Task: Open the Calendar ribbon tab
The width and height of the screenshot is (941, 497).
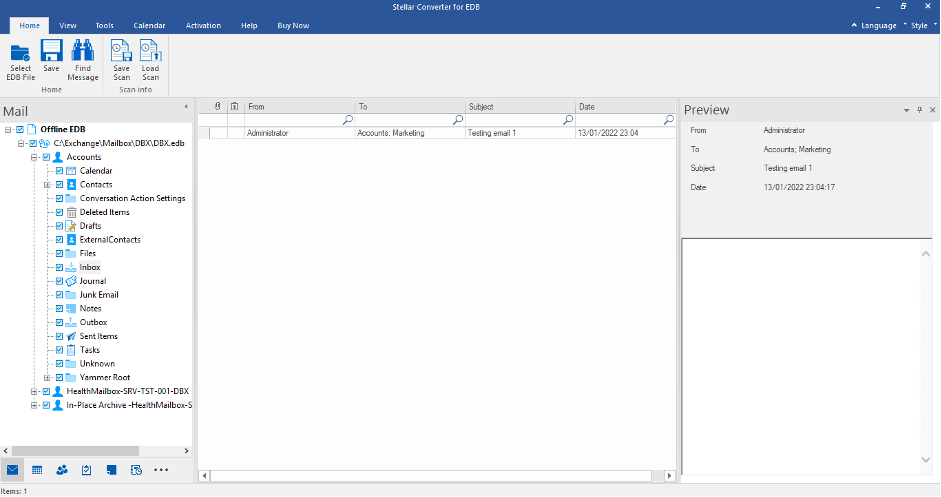Action: click(149, 26)
